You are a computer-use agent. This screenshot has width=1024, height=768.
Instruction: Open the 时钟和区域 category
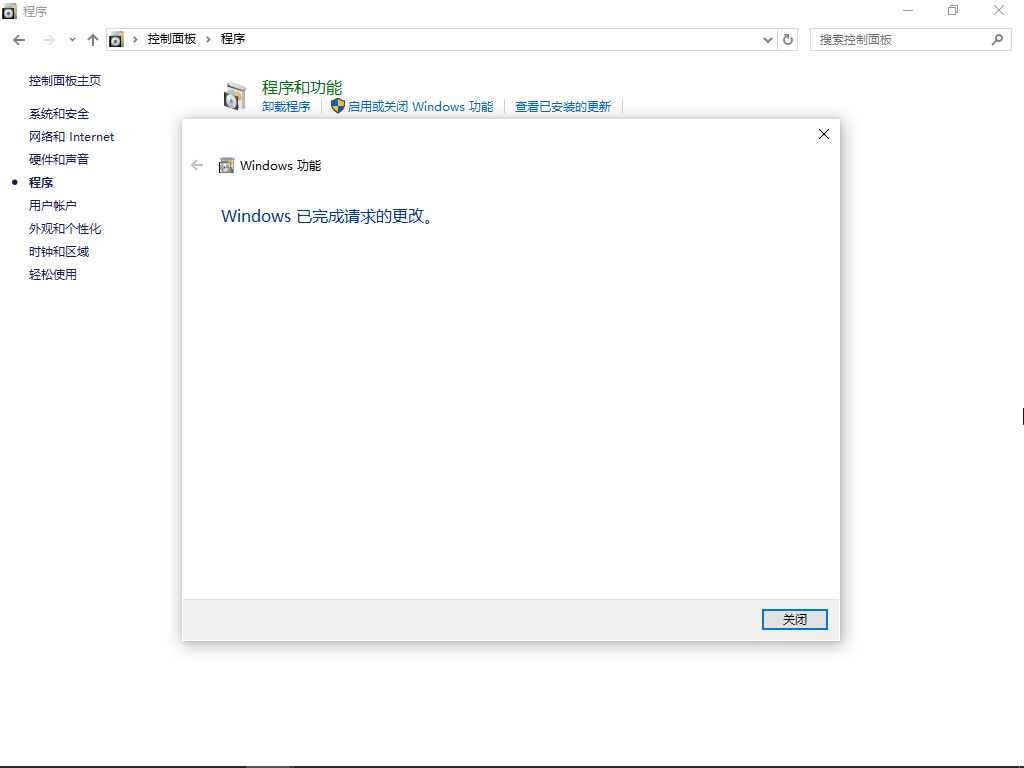point(57,250)
